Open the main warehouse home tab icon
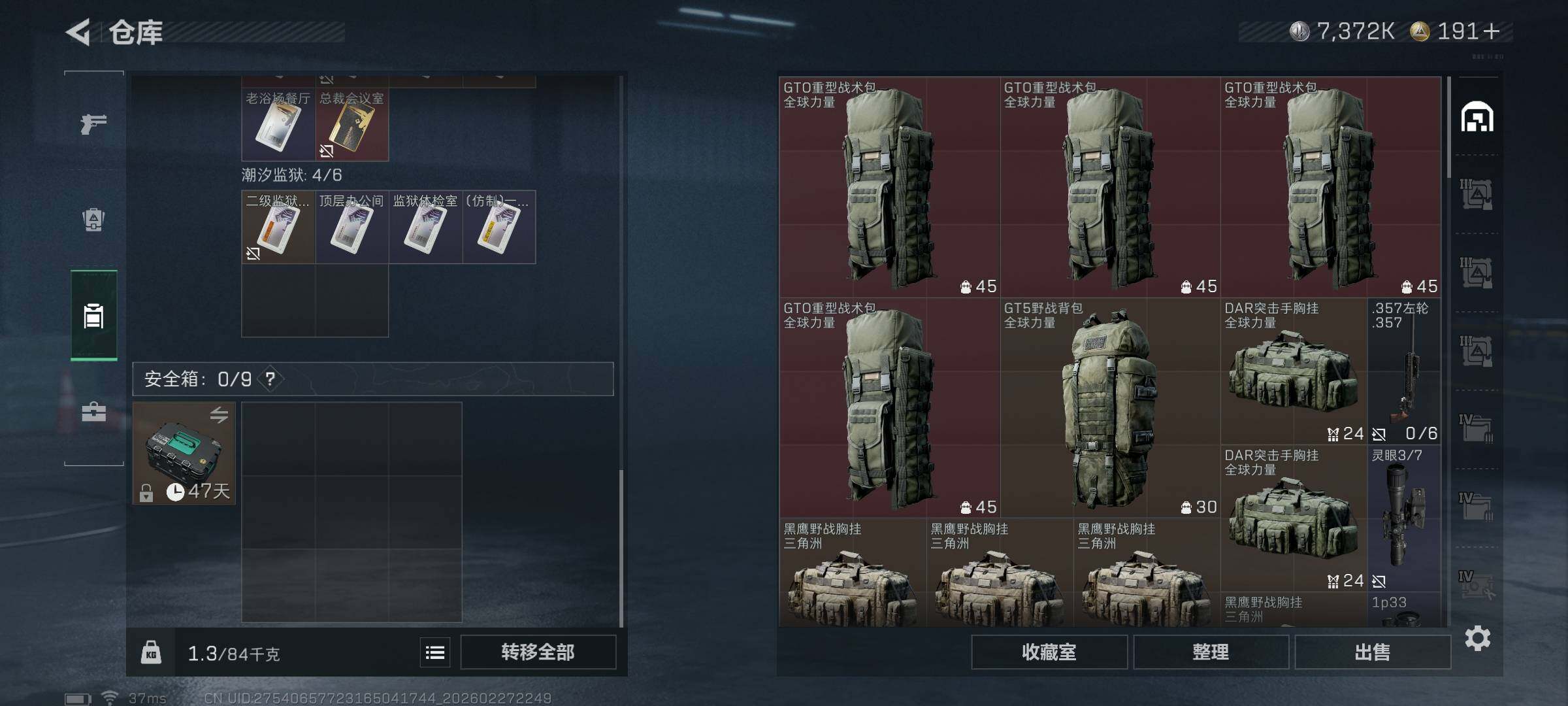This screenshot has height=706, width=1568. 1477,117
